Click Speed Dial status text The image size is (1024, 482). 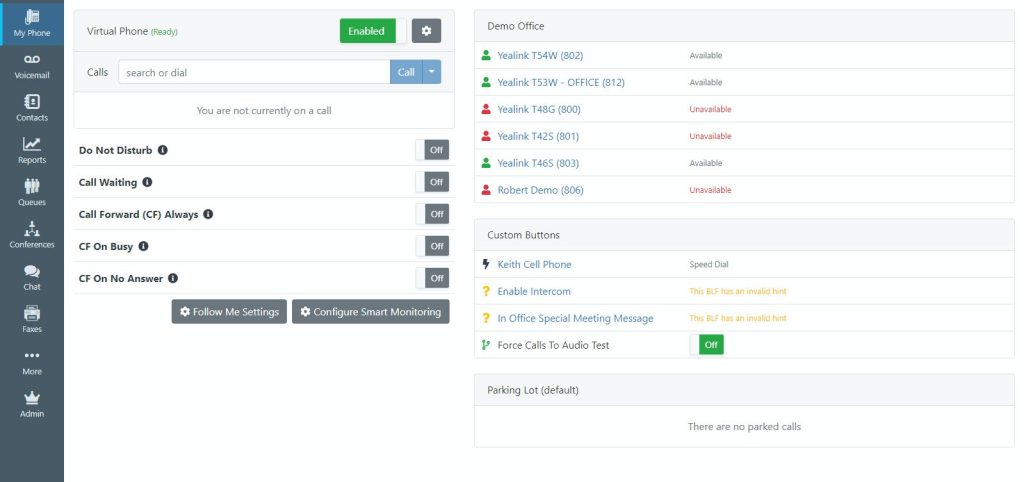pyautogui.click(x=709, y=265)
